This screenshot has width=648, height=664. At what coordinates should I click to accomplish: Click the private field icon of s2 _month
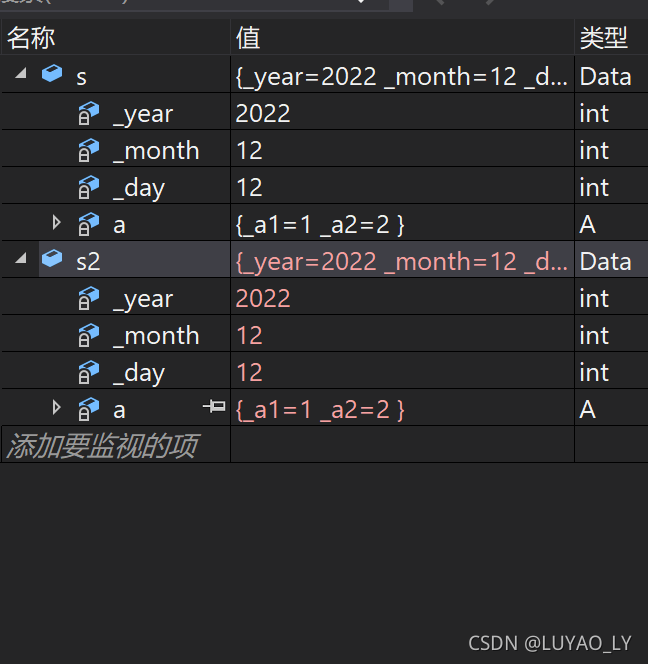(x=89, y=335)
